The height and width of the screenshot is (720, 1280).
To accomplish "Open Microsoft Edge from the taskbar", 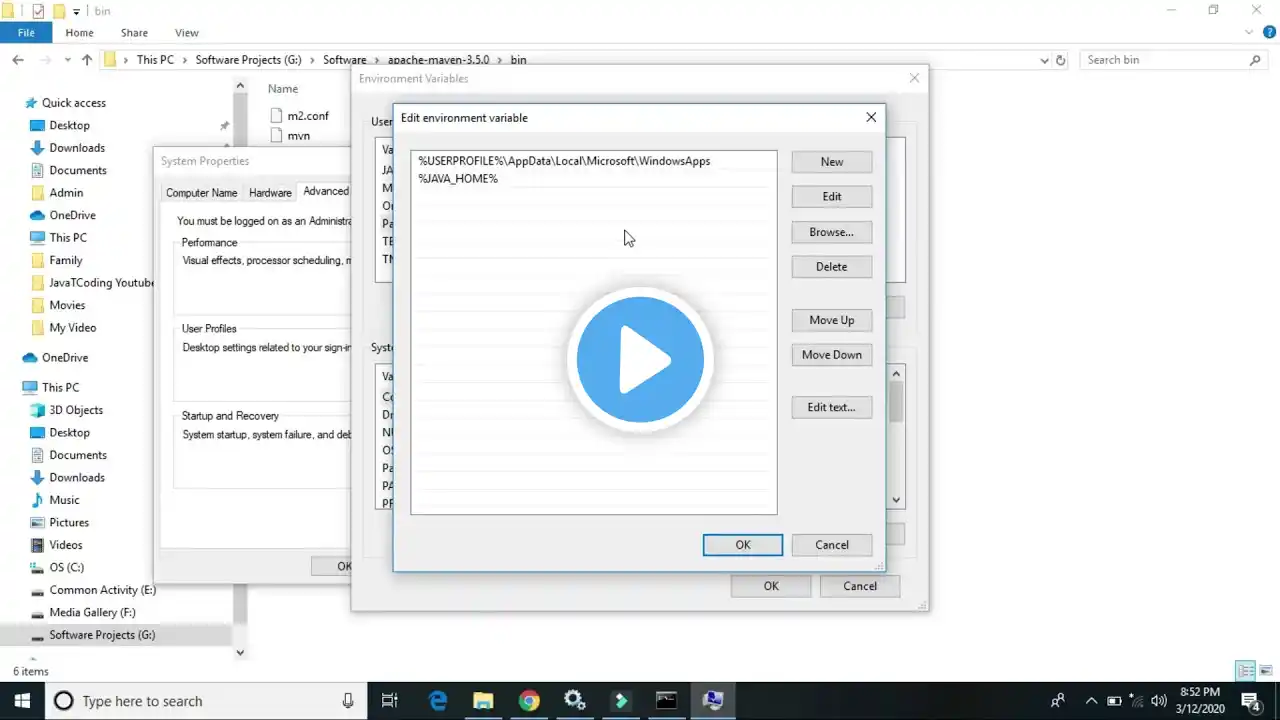I will [438, 701].
